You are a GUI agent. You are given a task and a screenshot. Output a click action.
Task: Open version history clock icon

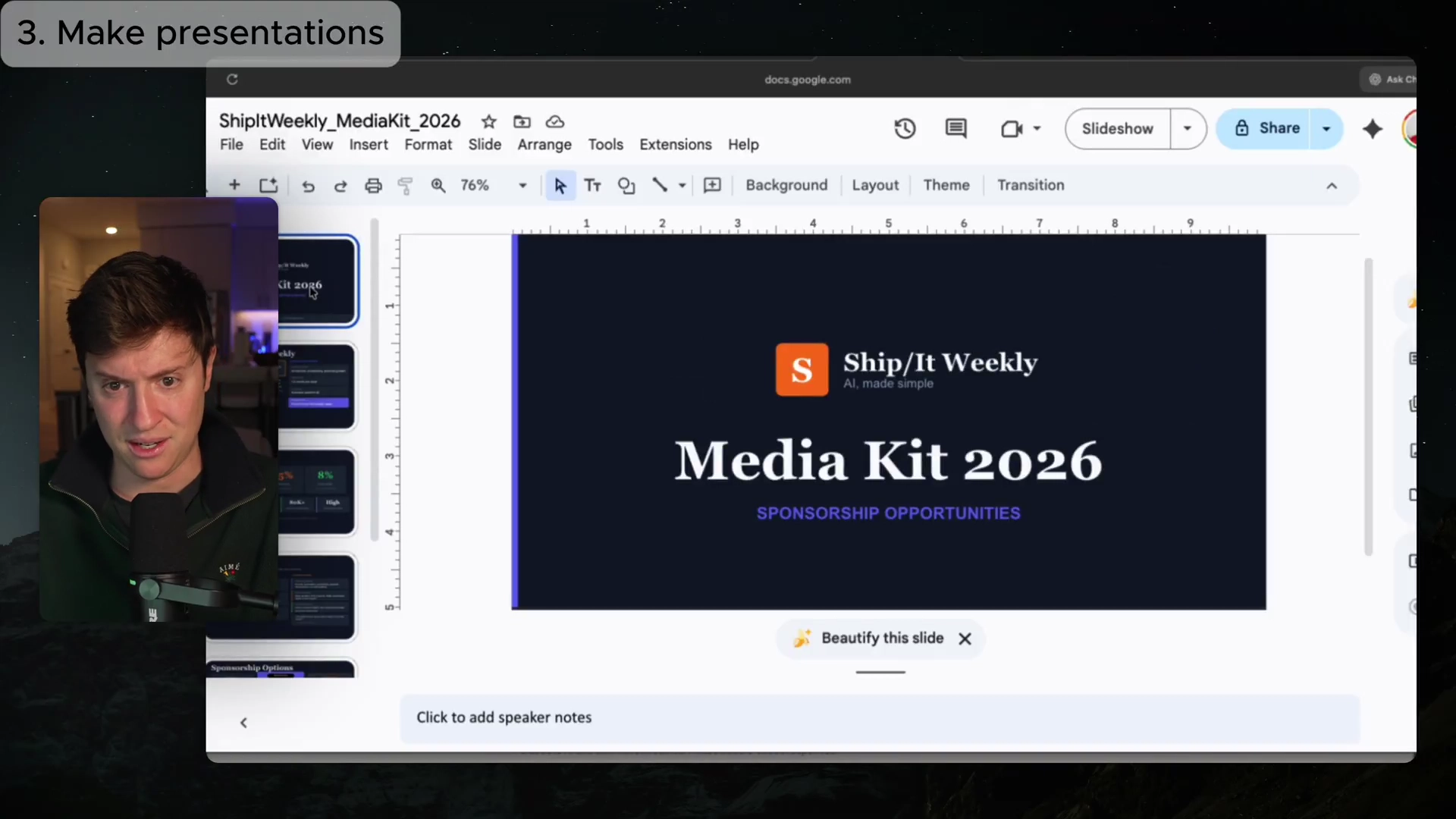tap(905, 129)
